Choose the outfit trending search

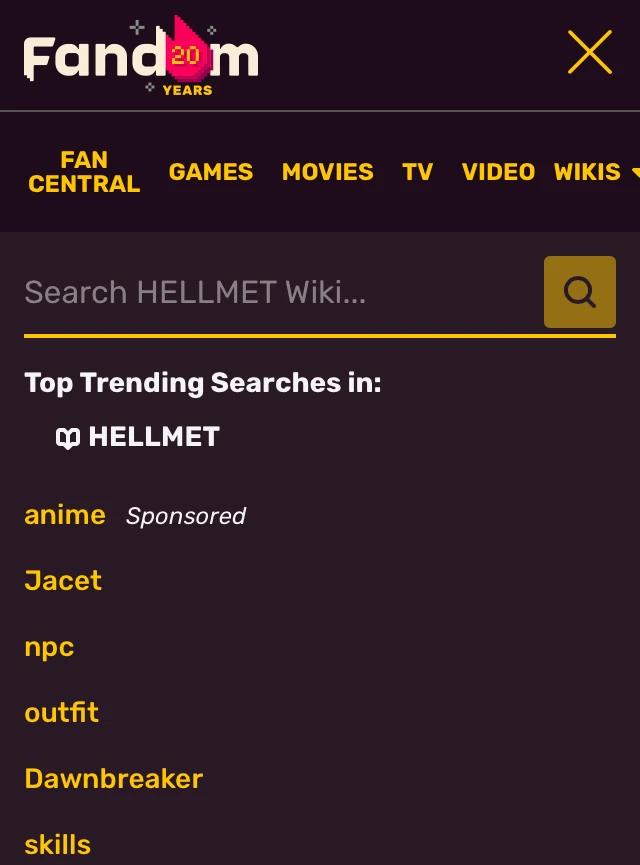tap(61, 713)
